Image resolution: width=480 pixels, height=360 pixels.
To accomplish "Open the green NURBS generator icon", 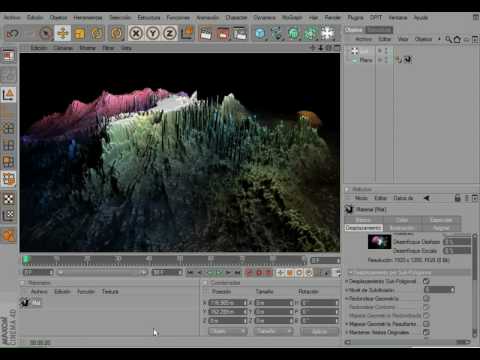I will (x=294, y=34).
